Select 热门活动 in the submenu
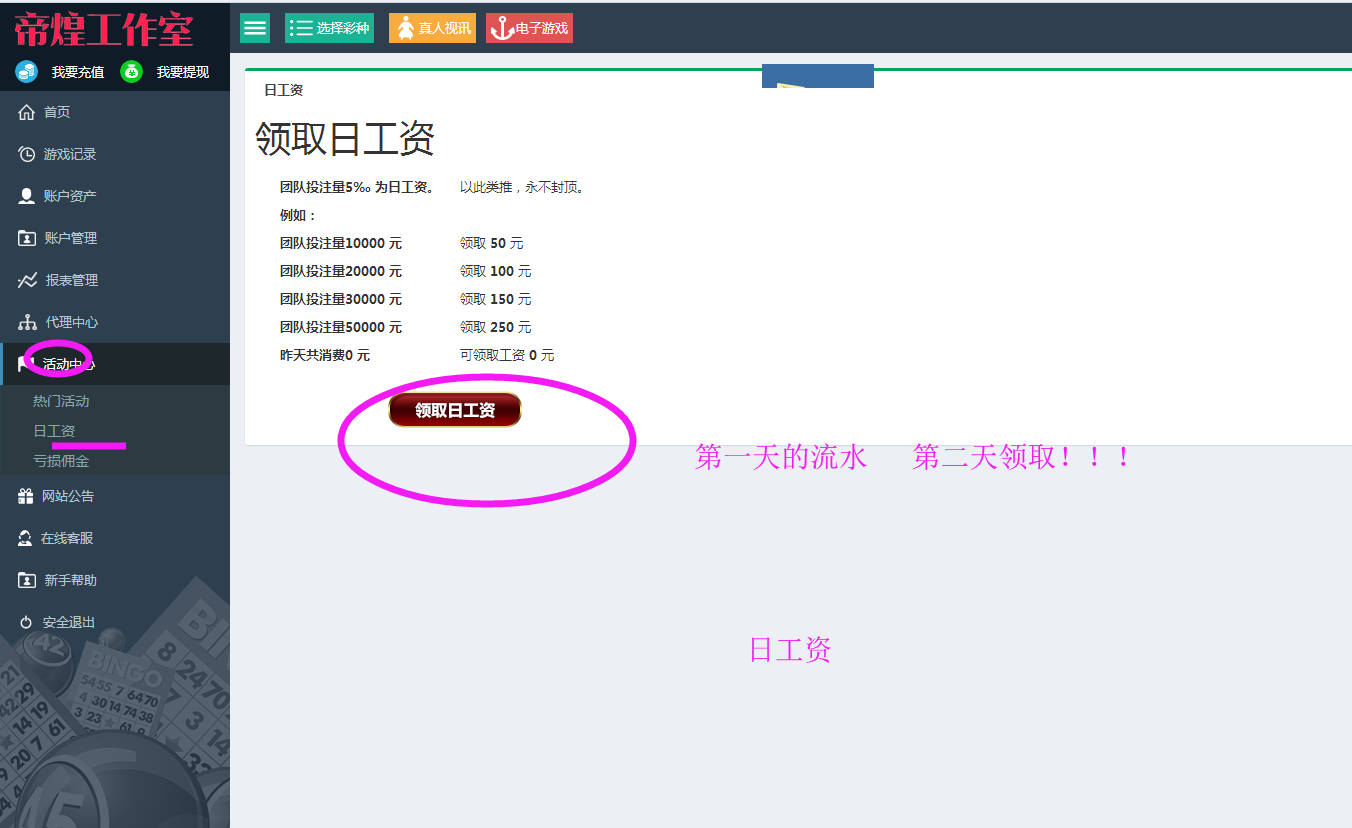Image resolution: width=1352 pixels, height=828 pixels. (61, 401)
